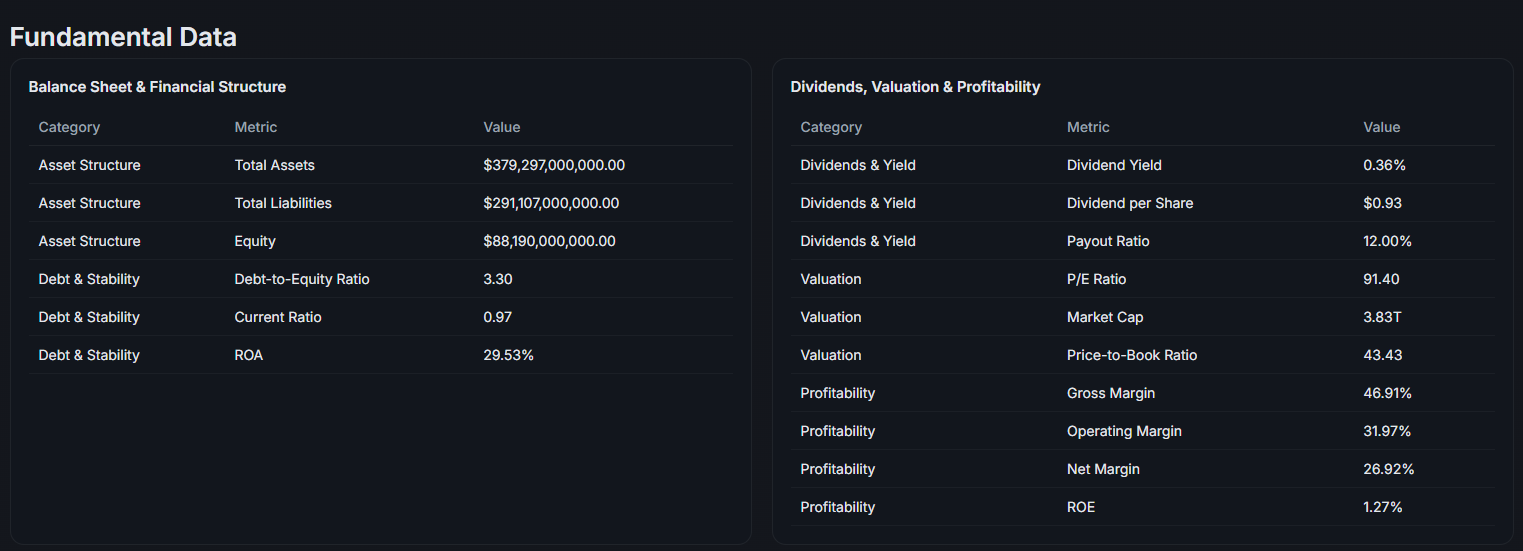Click Metric column header in Dividends table
Viewport: 1523px width, 551px height.
coord(1088,127)
